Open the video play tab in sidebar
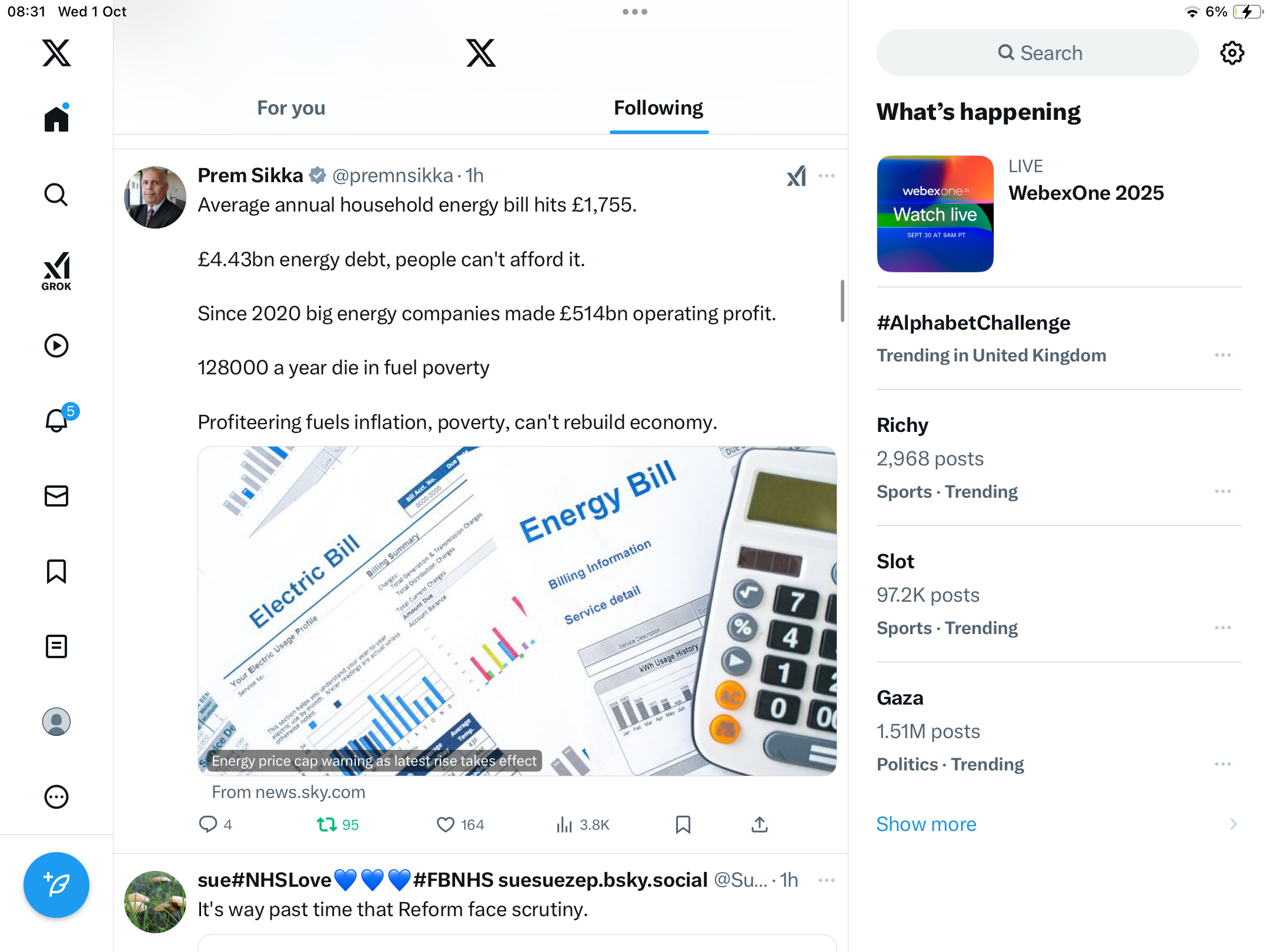This screenshot has height=952, width=1270. coord(56,346)
